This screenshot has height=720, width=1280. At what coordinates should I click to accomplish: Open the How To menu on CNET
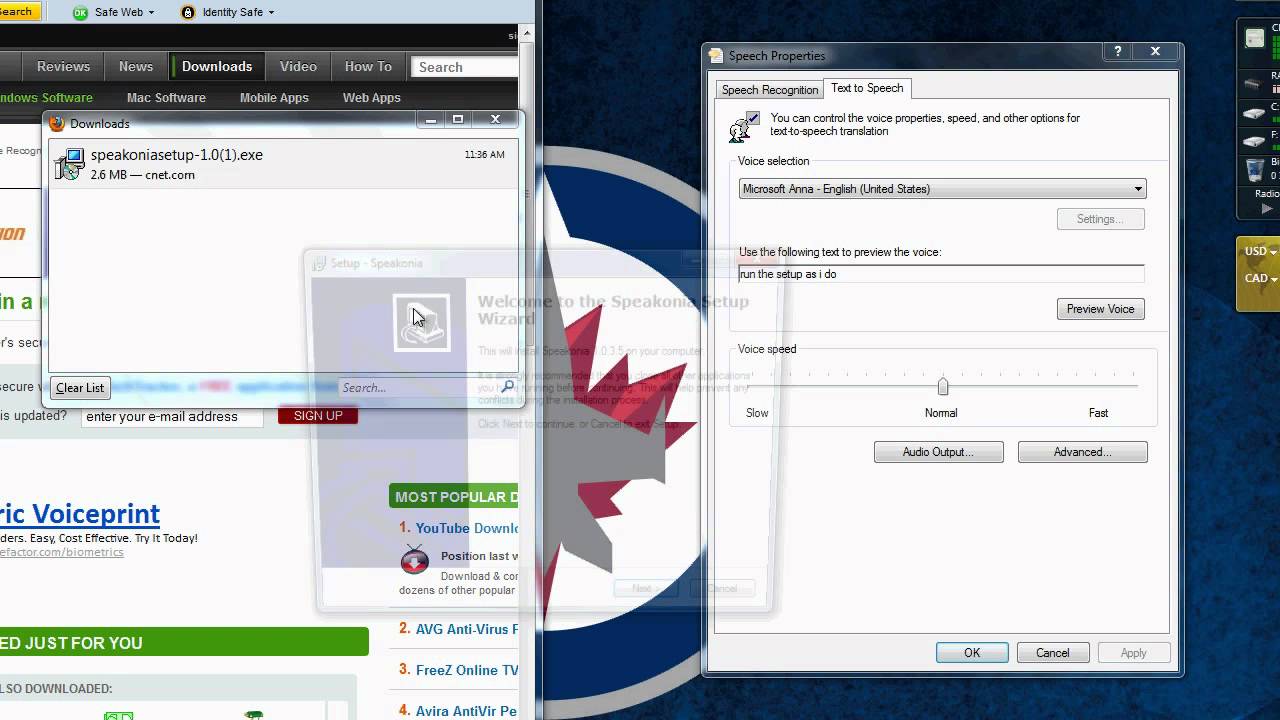[x=368, y=67]
